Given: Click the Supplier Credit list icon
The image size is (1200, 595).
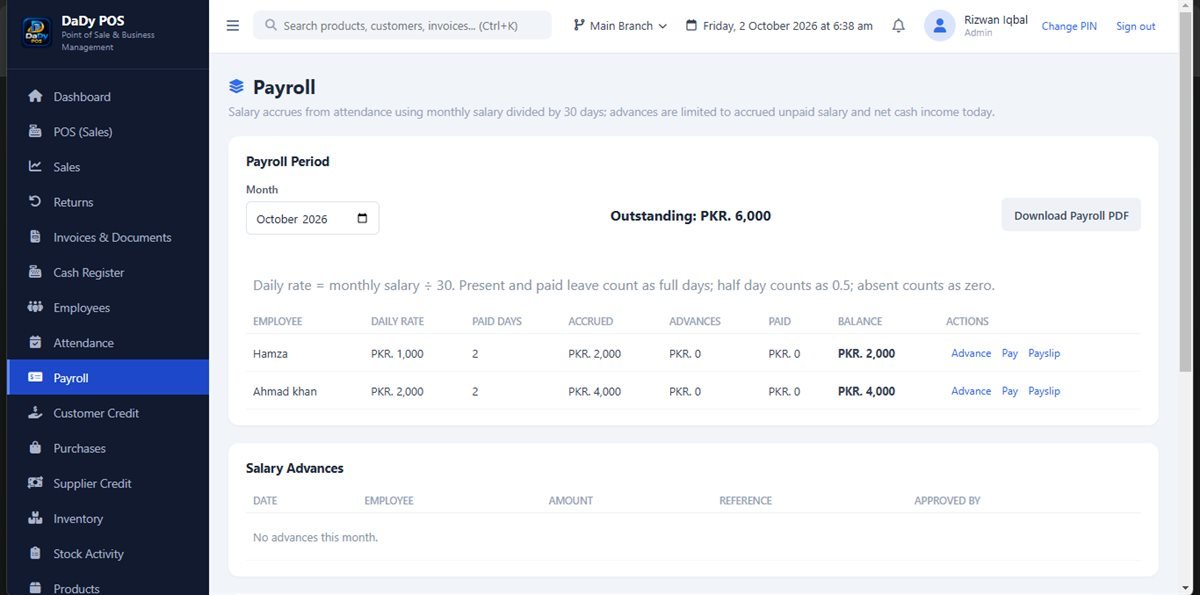Looking at the screenshot, I should [35, 483].
